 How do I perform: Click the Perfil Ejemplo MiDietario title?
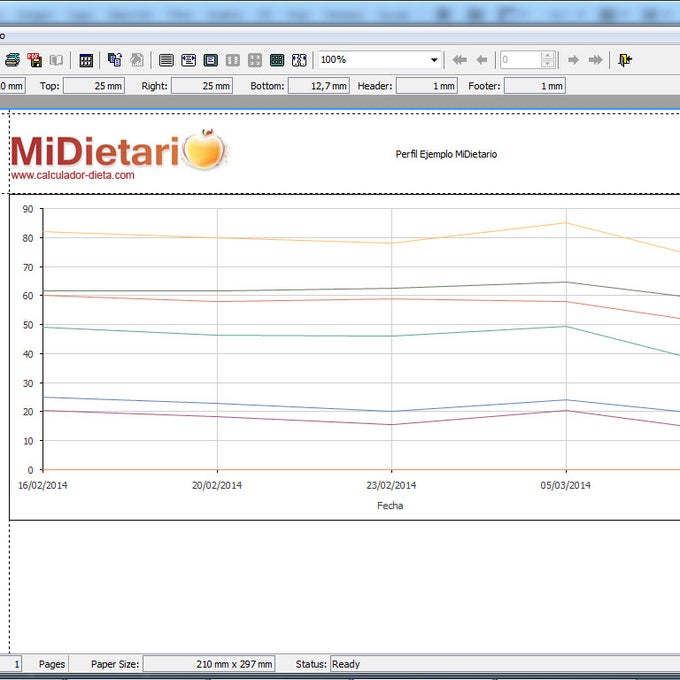coord(446,154)
